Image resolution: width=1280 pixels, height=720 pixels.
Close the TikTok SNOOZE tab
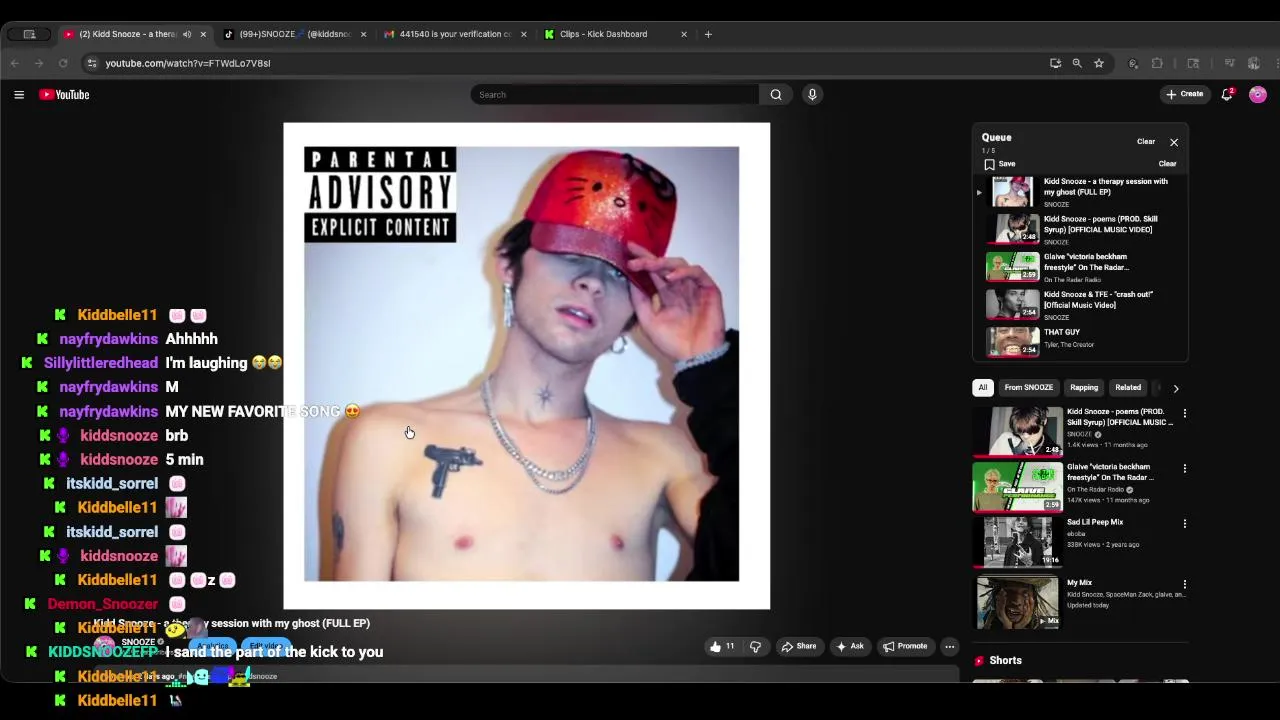coord(363,34)
